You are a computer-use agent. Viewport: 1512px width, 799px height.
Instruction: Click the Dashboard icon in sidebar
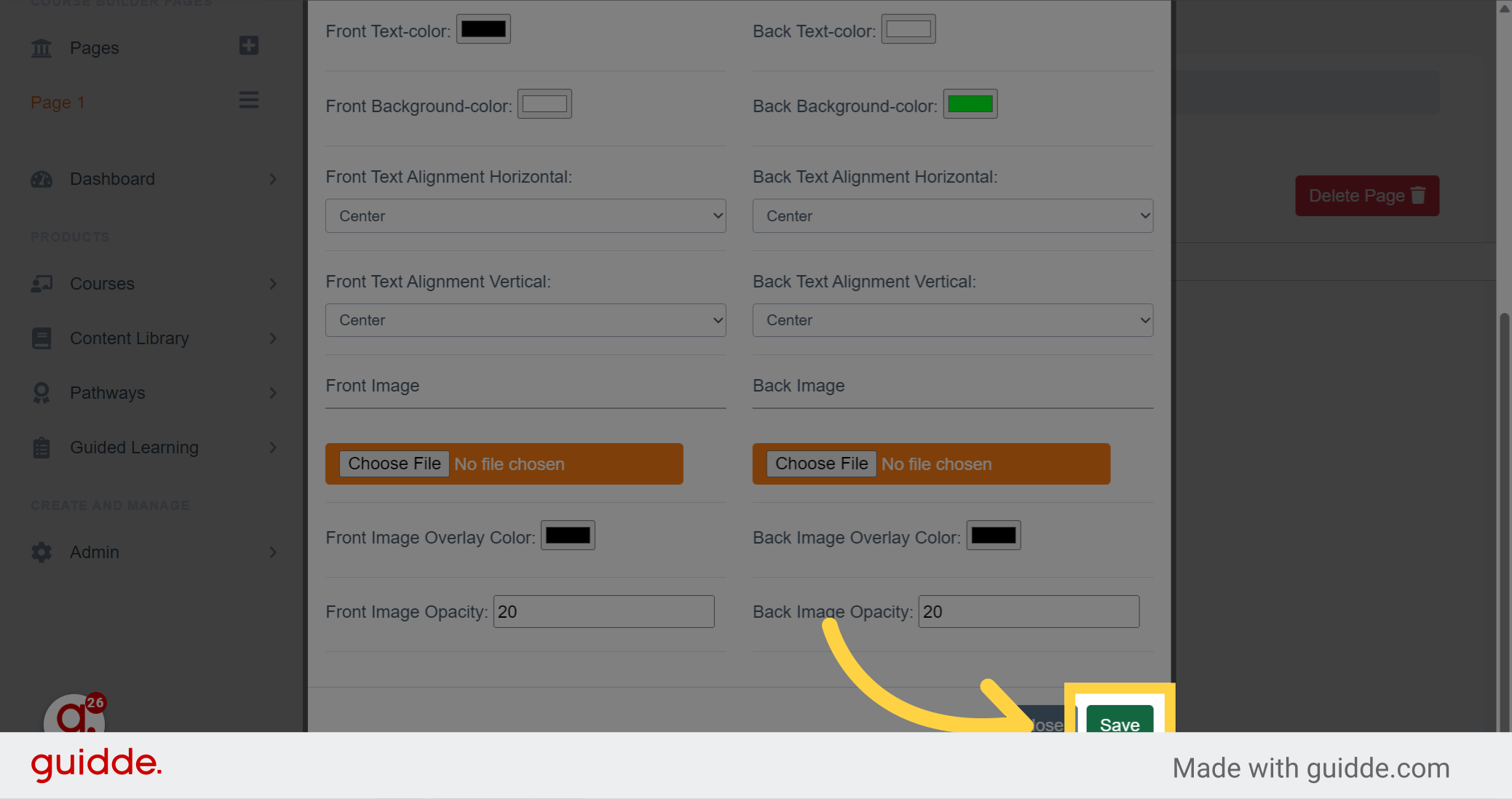(42, 178)
